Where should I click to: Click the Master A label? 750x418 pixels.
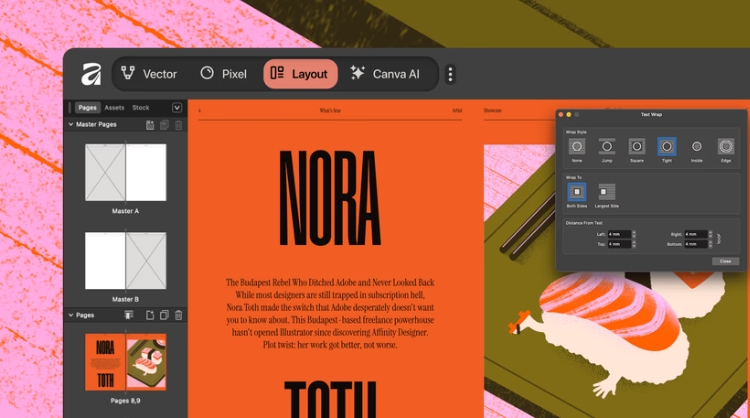[x=125, y=211]
